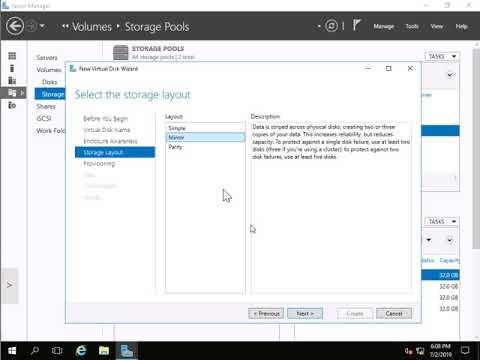Viewport: 480px width, 360px height.
Task: Choose the Mirror layout option
Action: click(x=205, y=137)
